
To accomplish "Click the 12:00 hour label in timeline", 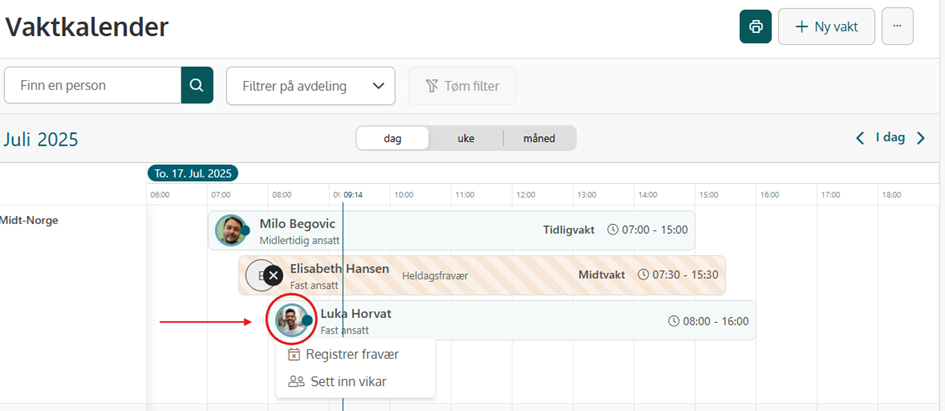I will tap(526, 195).
